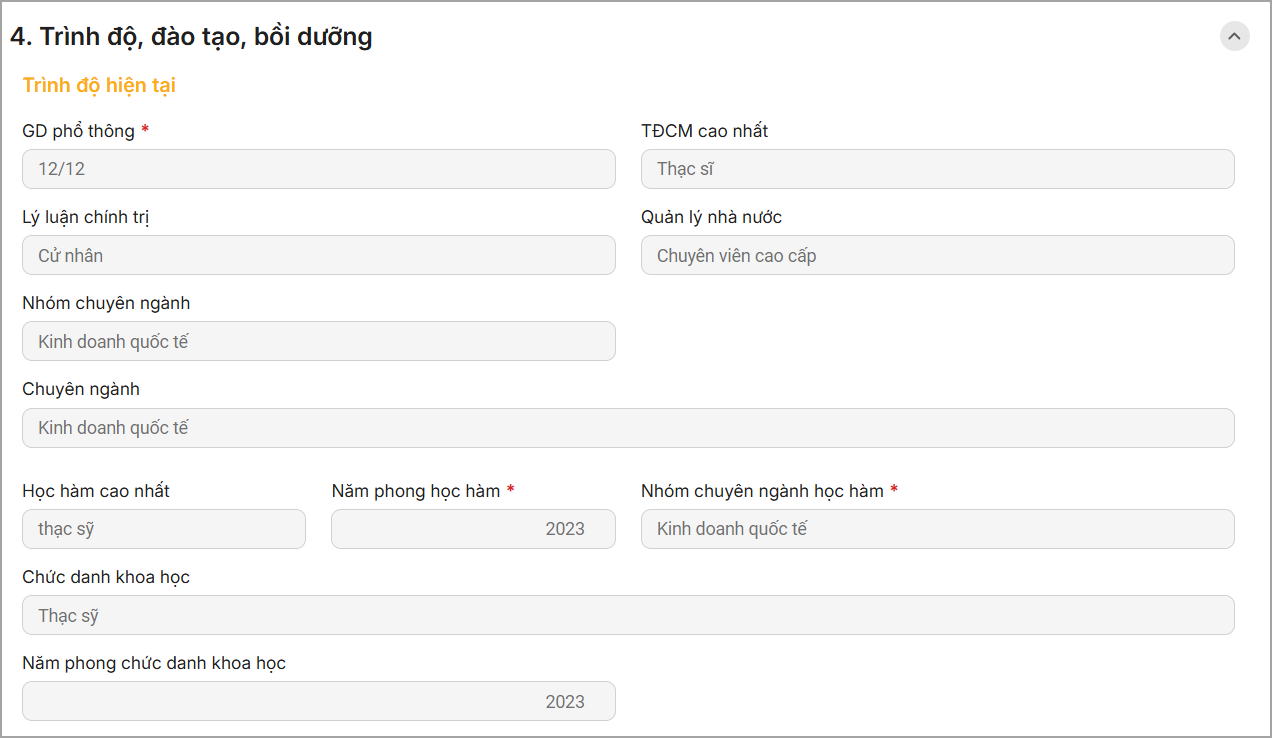Focus the 'Nhóm chuyên ngành học hàm' field
Screen dimensions: 1272x738
click(x=937, y=529)
